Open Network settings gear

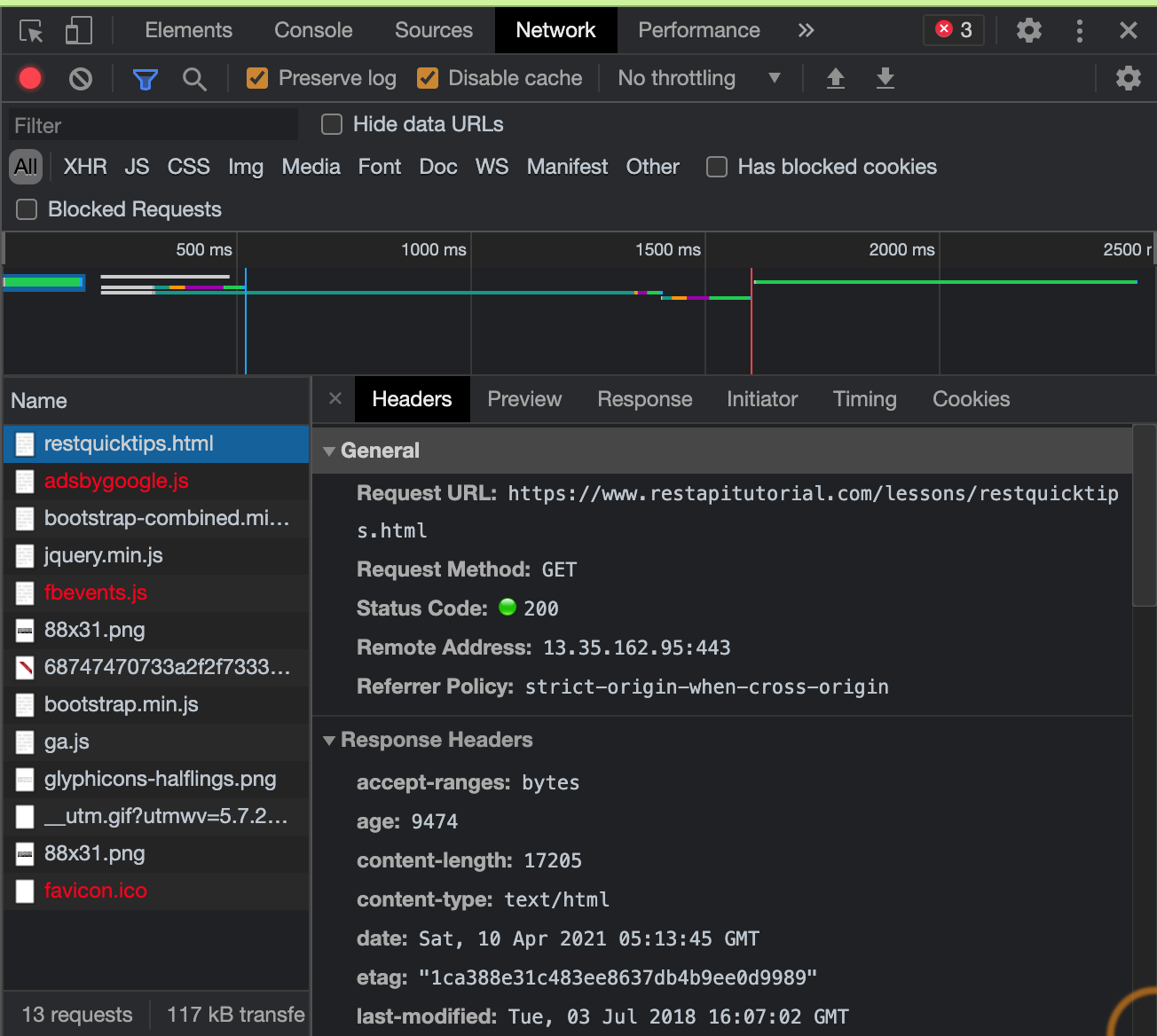1129,78
